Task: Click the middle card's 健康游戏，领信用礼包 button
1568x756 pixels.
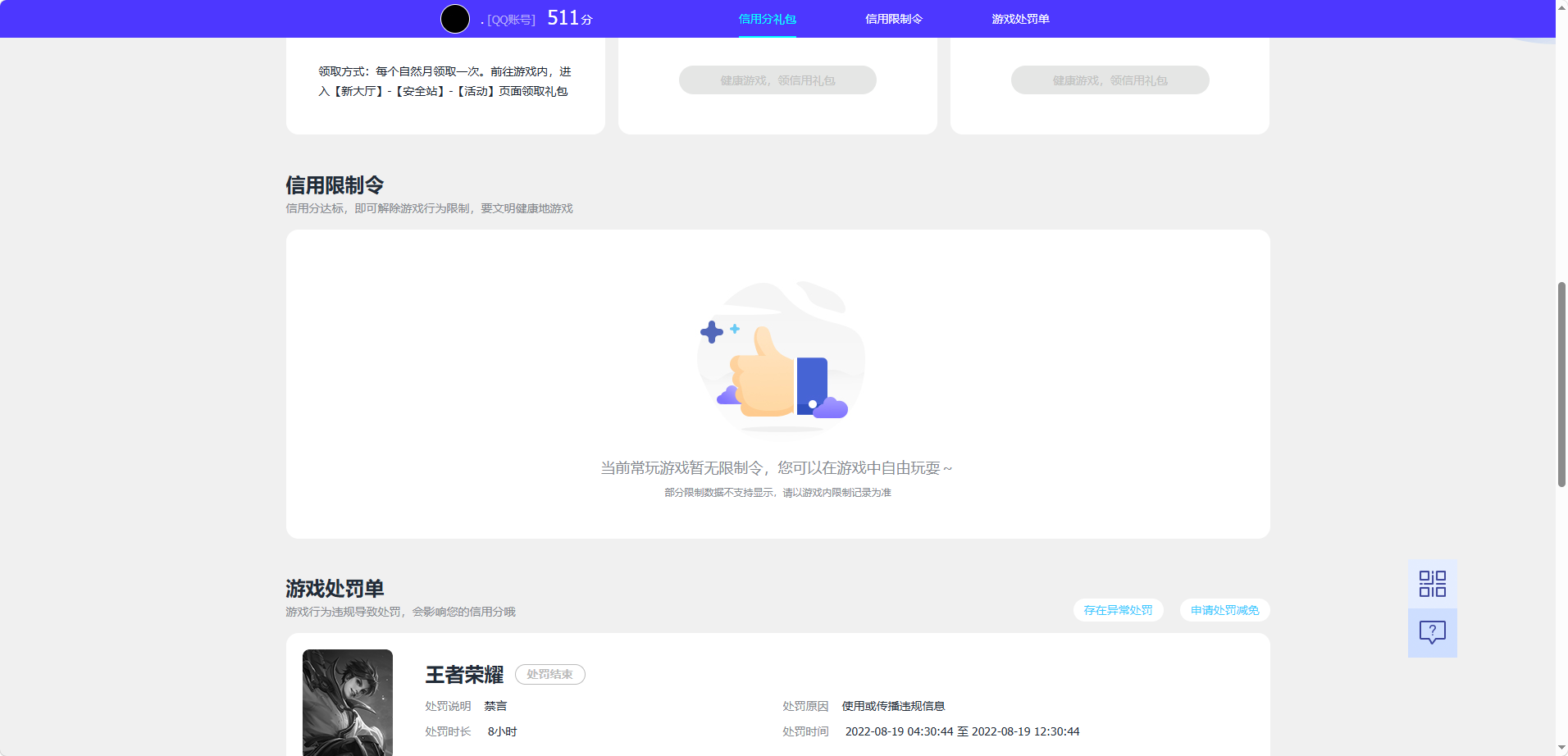Action: pyautogui.click(x=777, y=80)
